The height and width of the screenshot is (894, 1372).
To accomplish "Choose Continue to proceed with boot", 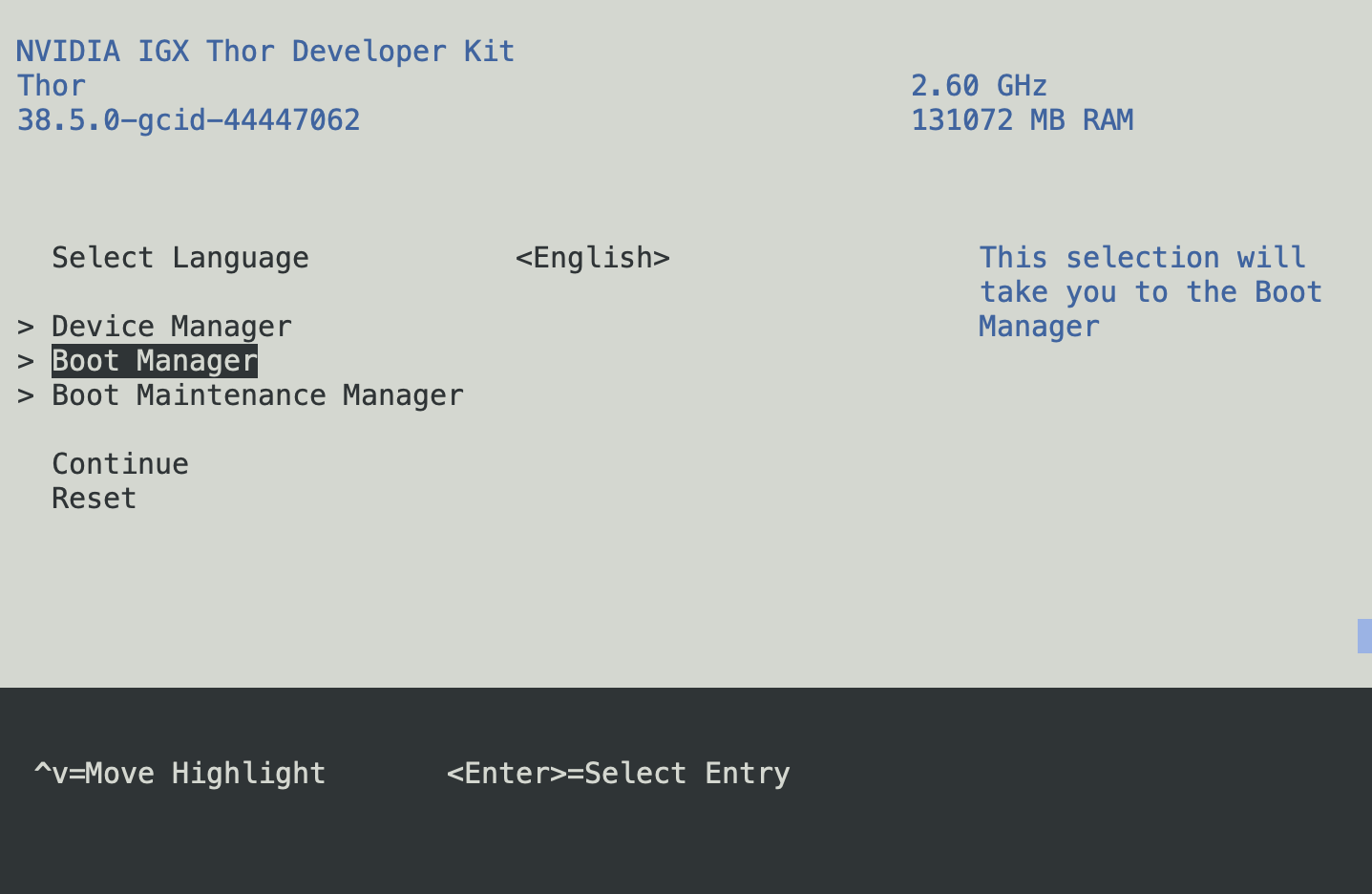I will 119,463.
